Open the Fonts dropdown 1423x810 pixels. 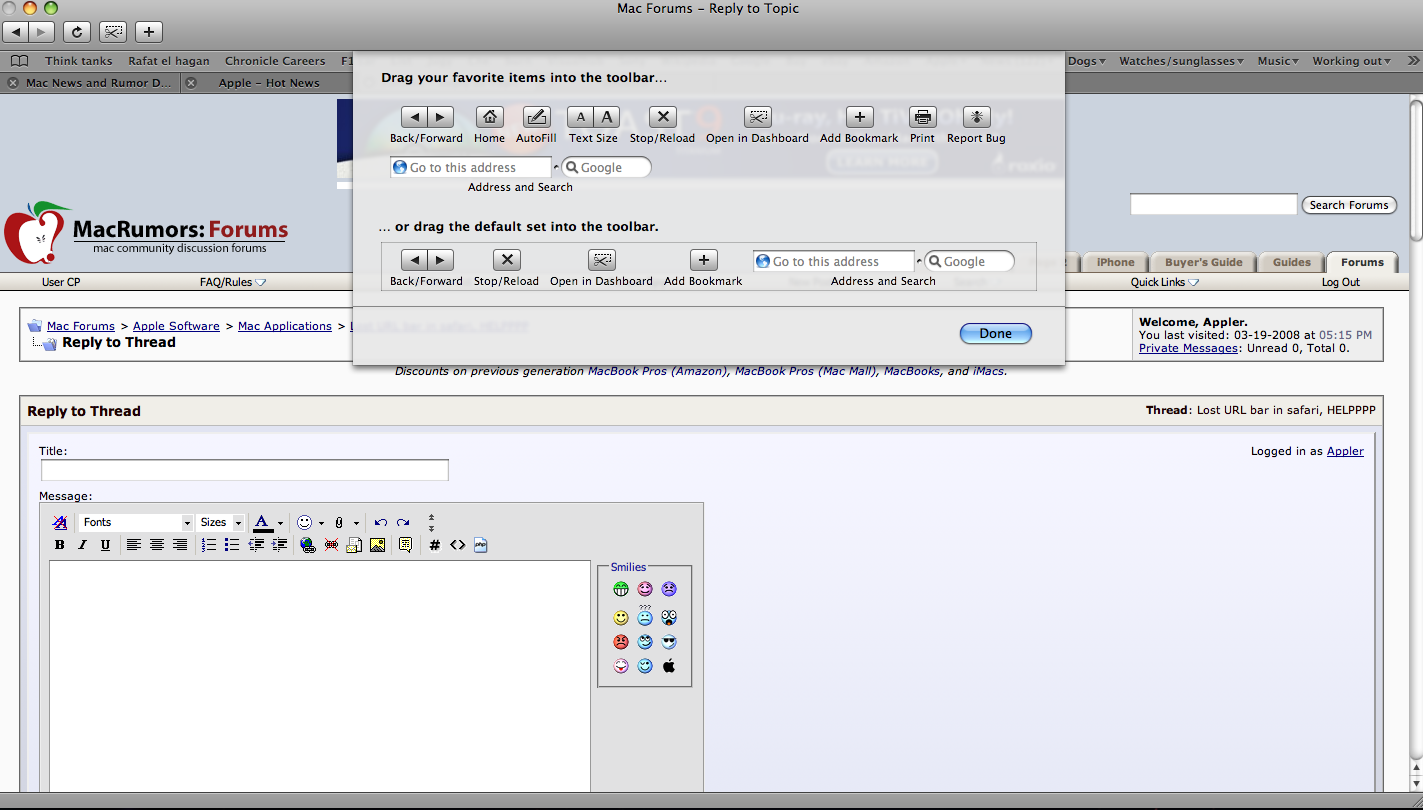coord(135,522)
